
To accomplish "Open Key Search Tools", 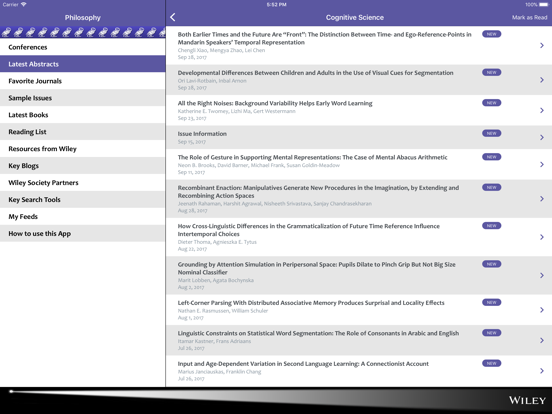I will pos(83,199).
